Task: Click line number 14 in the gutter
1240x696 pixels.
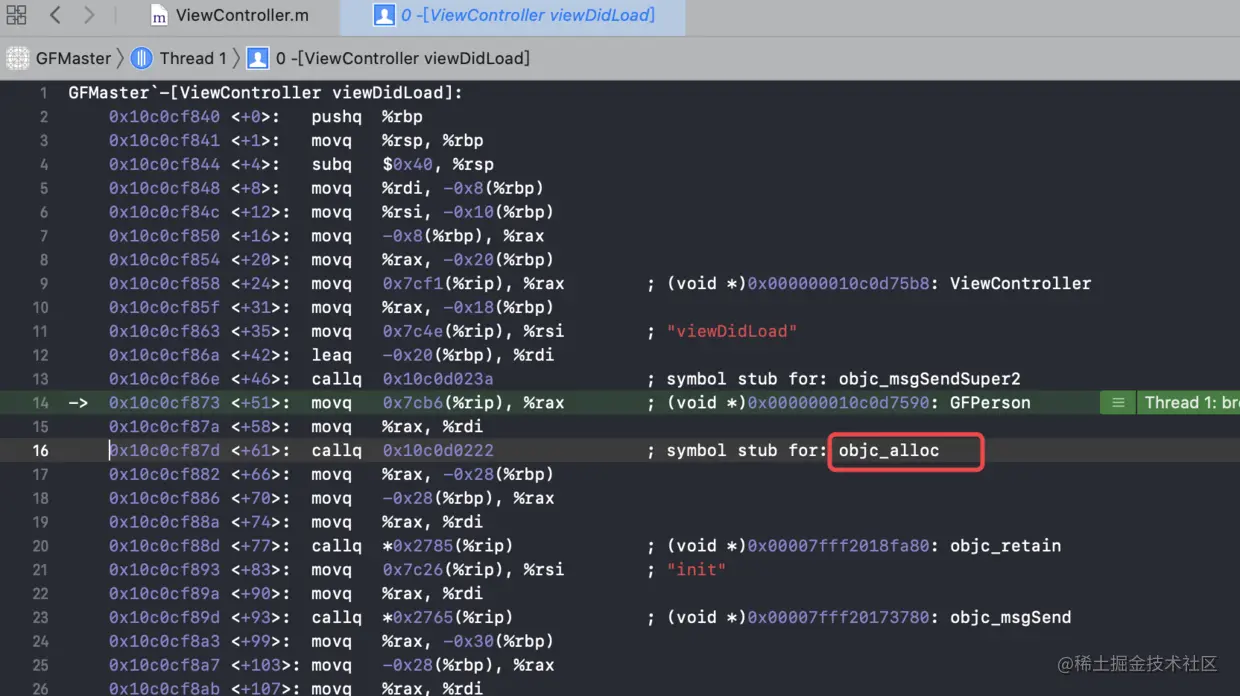Action: click(x=40, y=403)
